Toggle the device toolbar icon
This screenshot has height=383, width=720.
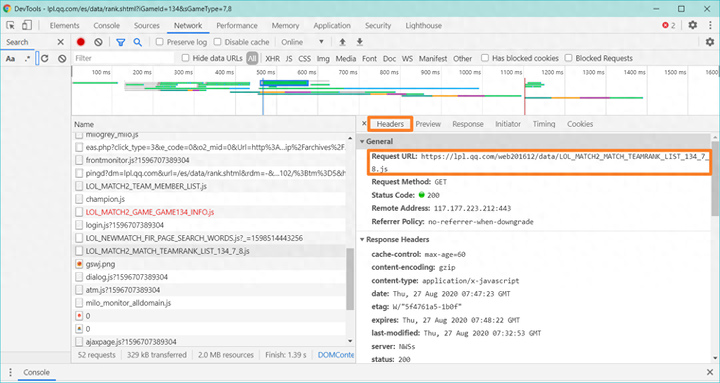point(27,25)
